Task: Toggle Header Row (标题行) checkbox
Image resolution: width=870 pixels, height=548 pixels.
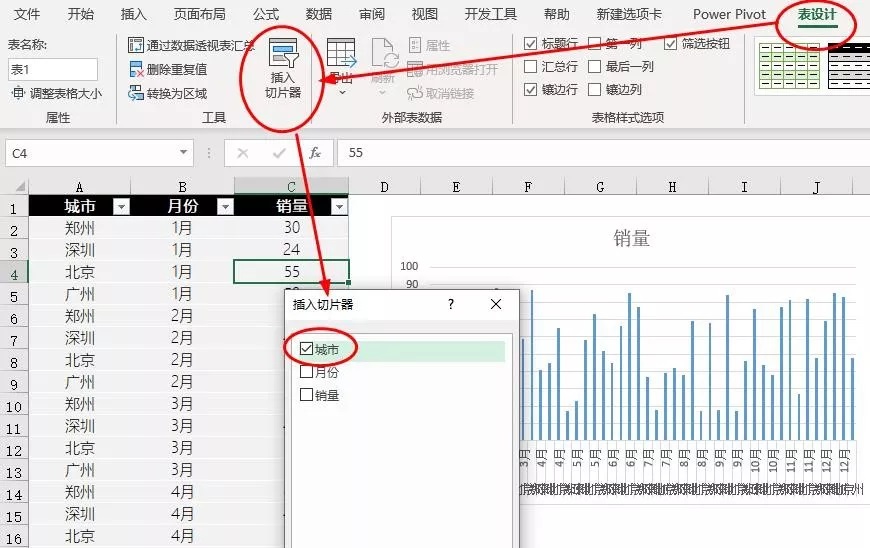Action: click(x=530, y=43)
